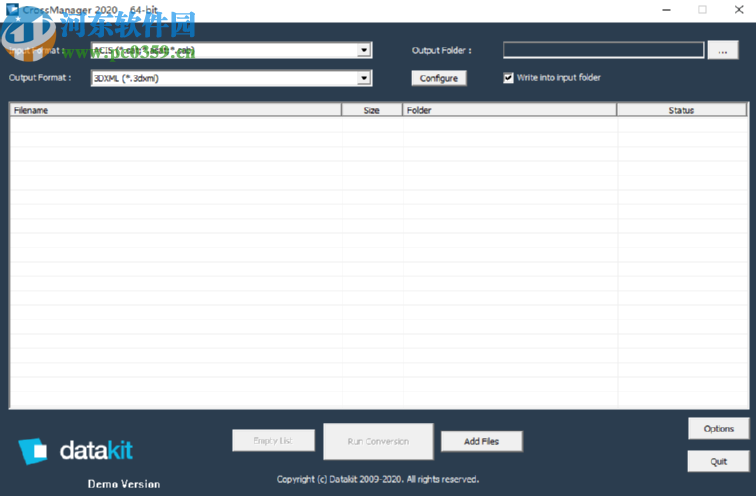Click into the Output Folder path field
The height and width of the screenshot is (496, 756).
tap(603, 50)
